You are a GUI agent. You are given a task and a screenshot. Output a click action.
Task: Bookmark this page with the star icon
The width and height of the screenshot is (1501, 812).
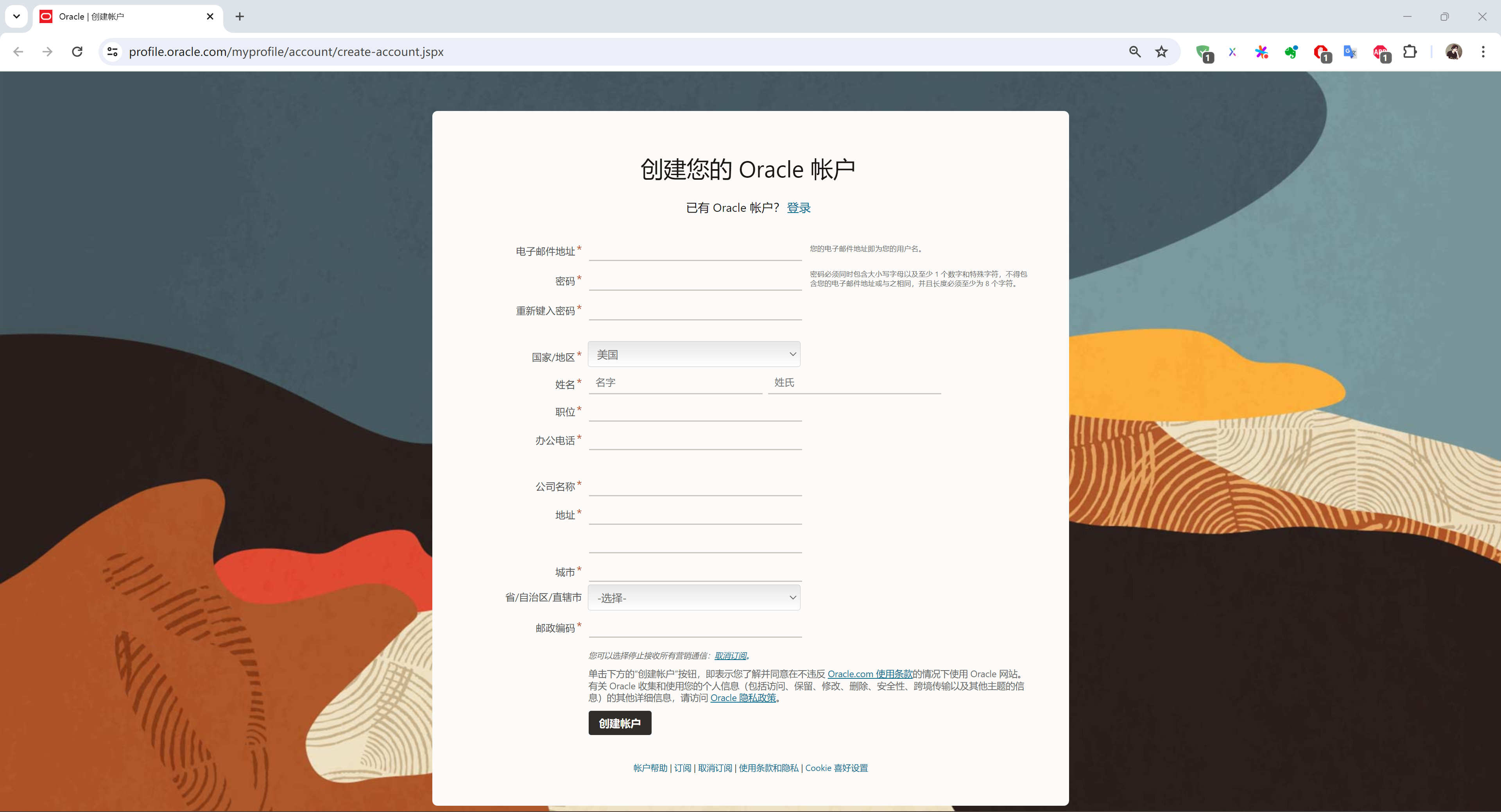pos(1161,52)
